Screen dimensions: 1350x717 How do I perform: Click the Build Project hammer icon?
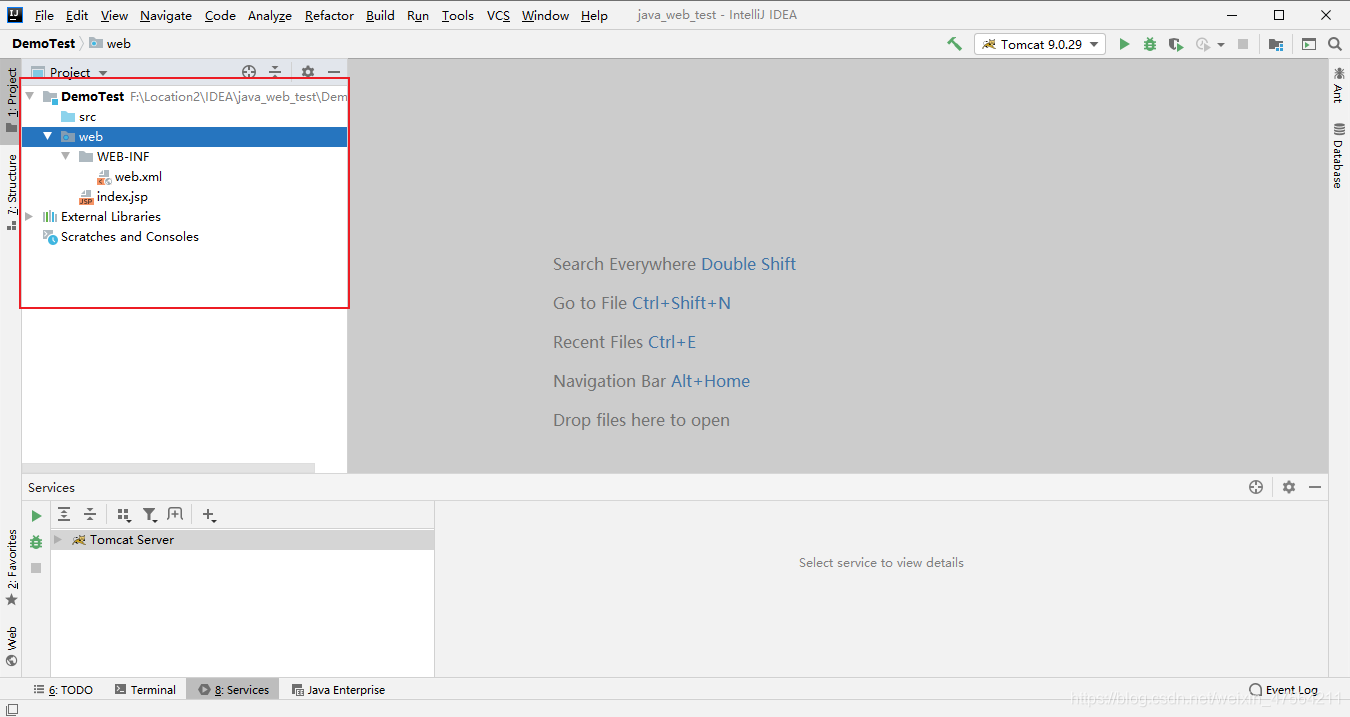(954, 44)
